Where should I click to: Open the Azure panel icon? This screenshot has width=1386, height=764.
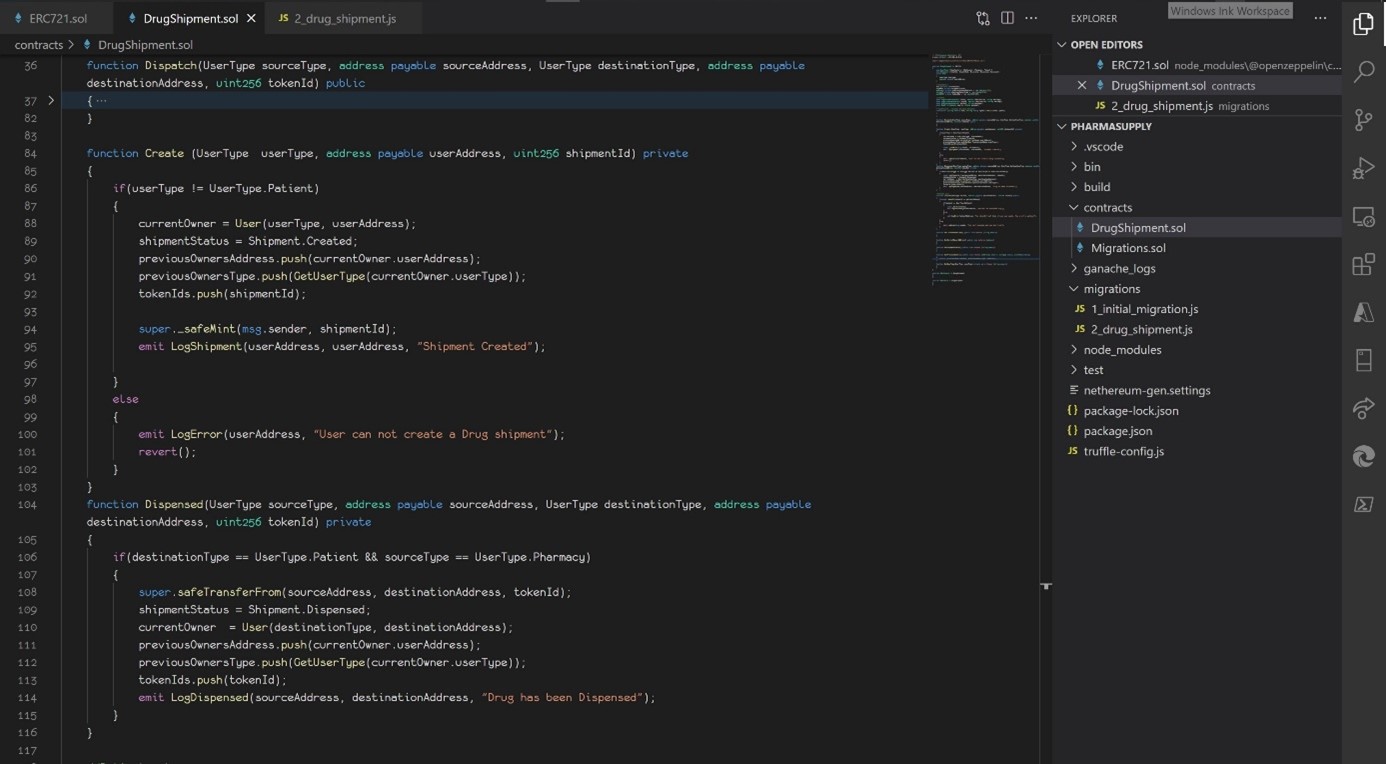point(1363,312)
